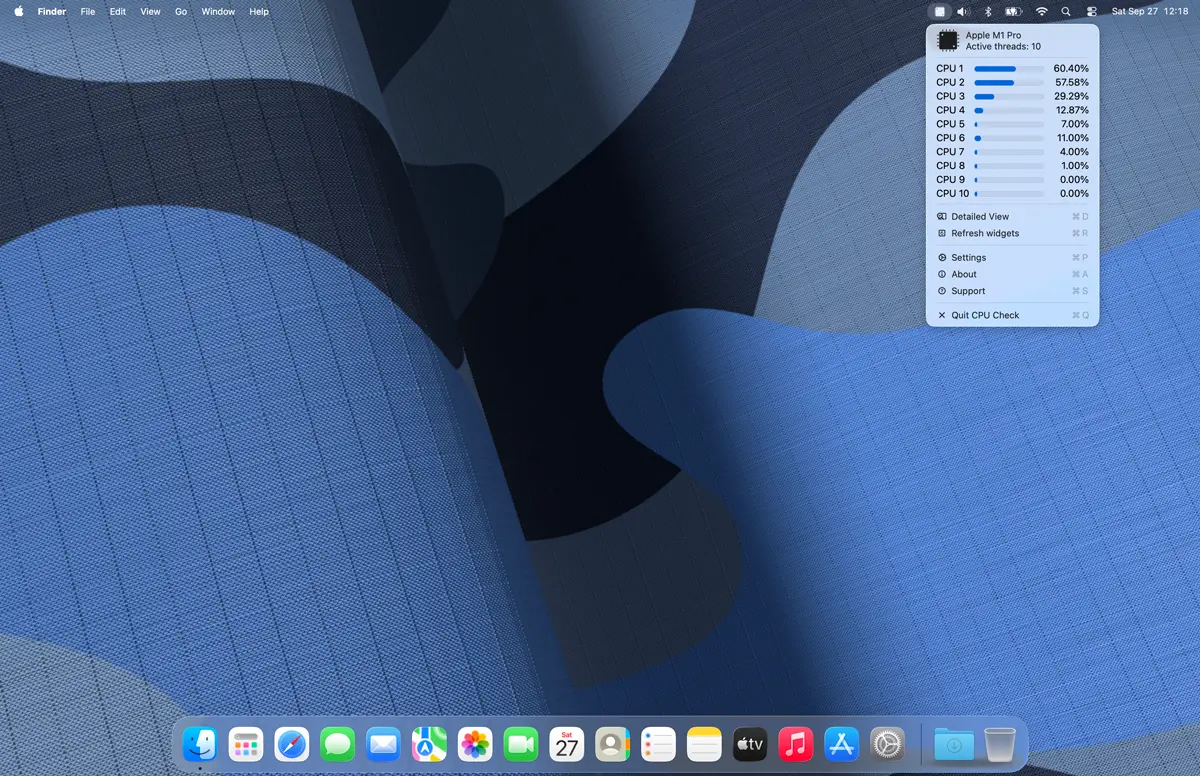Quit CPU Check
1200x776 pixels.
point(985,315)
